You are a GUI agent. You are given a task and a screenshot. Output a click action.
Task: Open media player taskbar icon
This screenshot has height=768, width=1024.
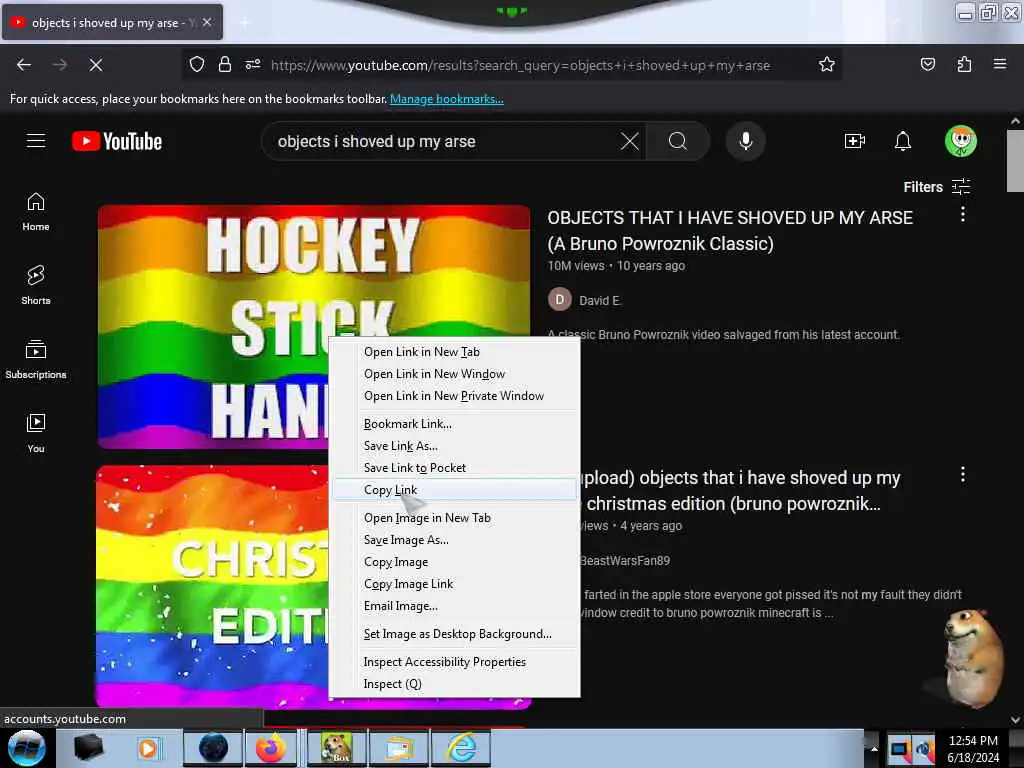click(148, 748)
